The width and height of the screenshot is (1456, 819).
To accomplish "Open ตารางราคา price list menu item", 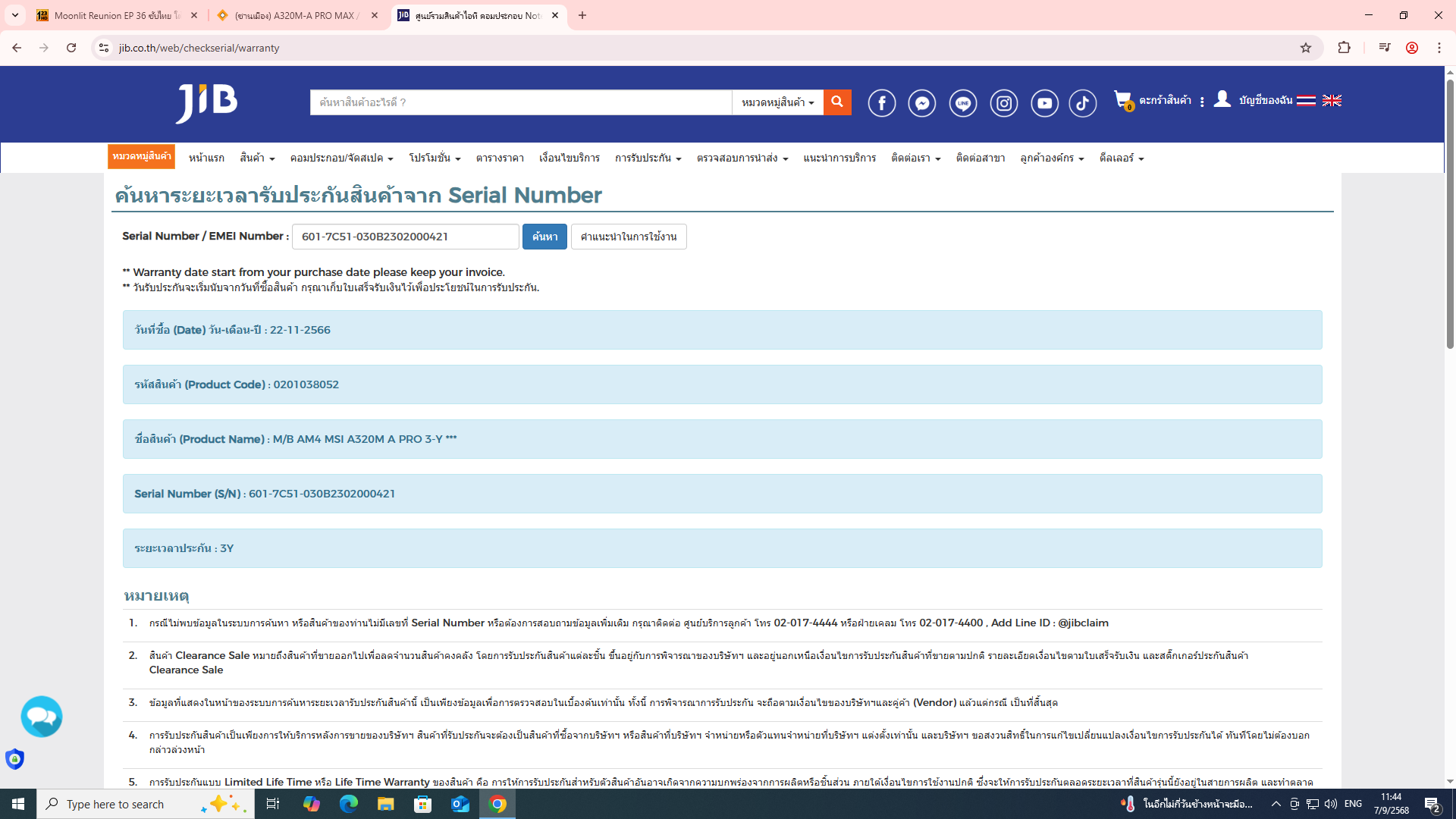I will (500, 158).
